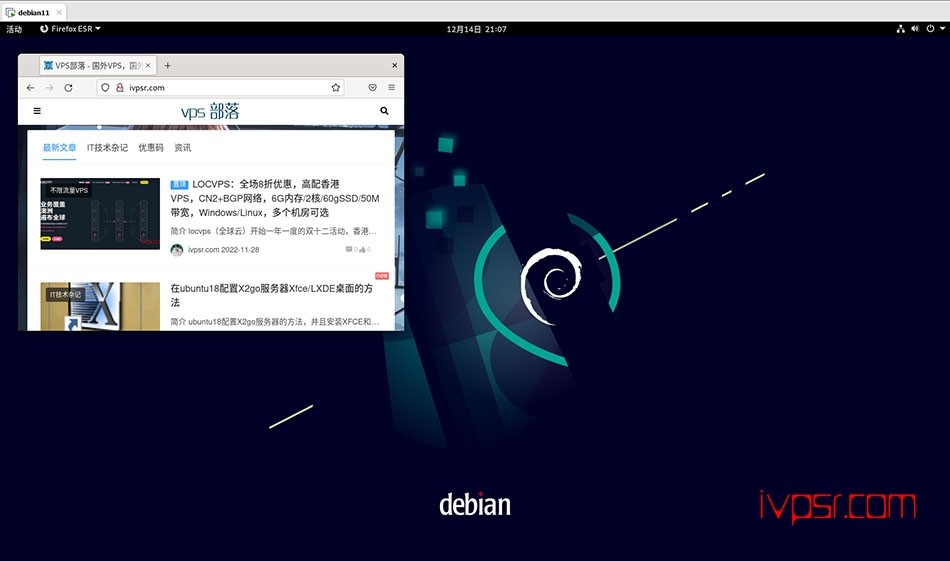Open the tracking protection shield icon
950x561 pixels.
pyautogui.click(x=105, y=88)
